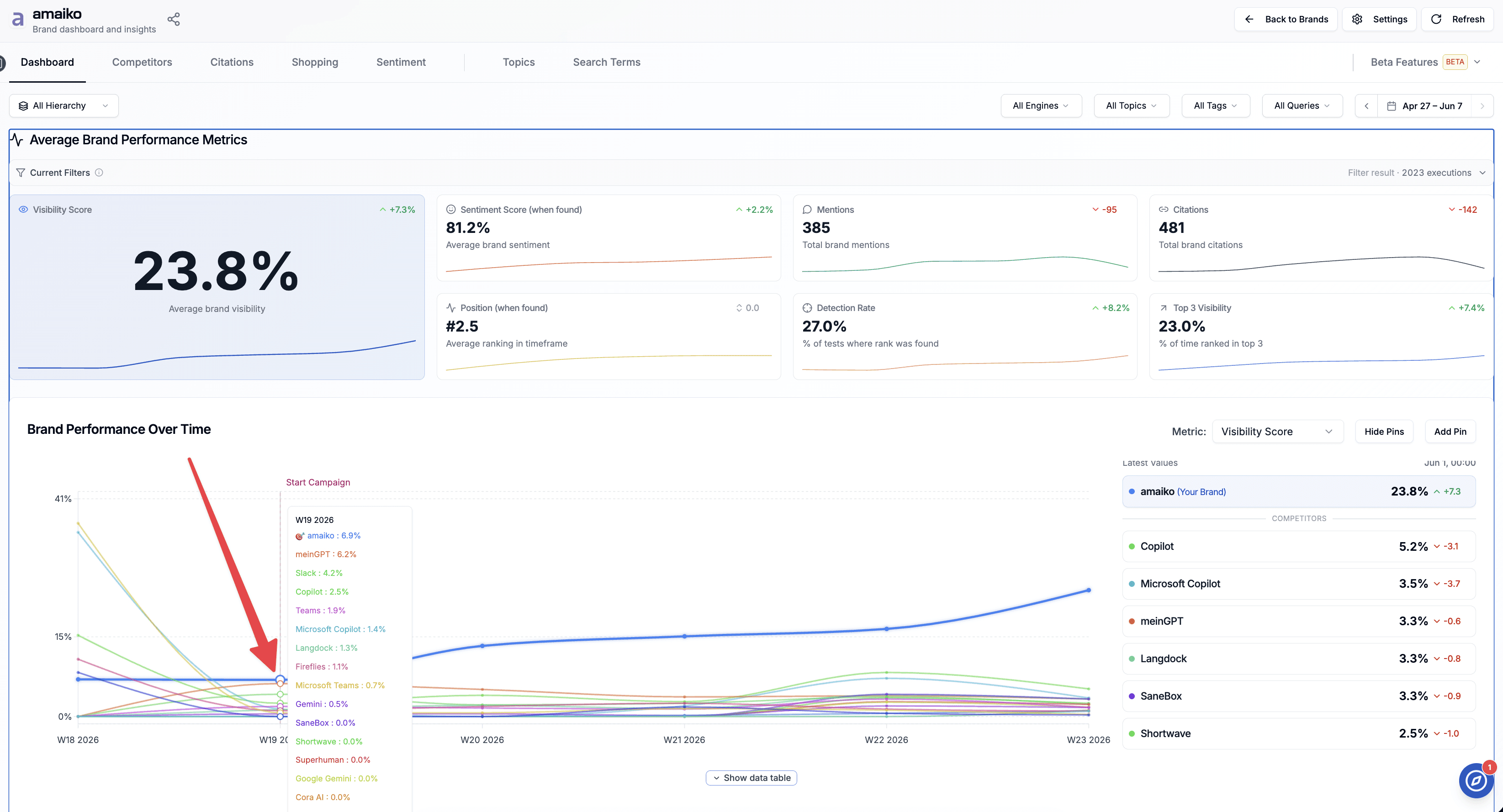
Task: Open the Shopping tab
Action: [315, 62]
